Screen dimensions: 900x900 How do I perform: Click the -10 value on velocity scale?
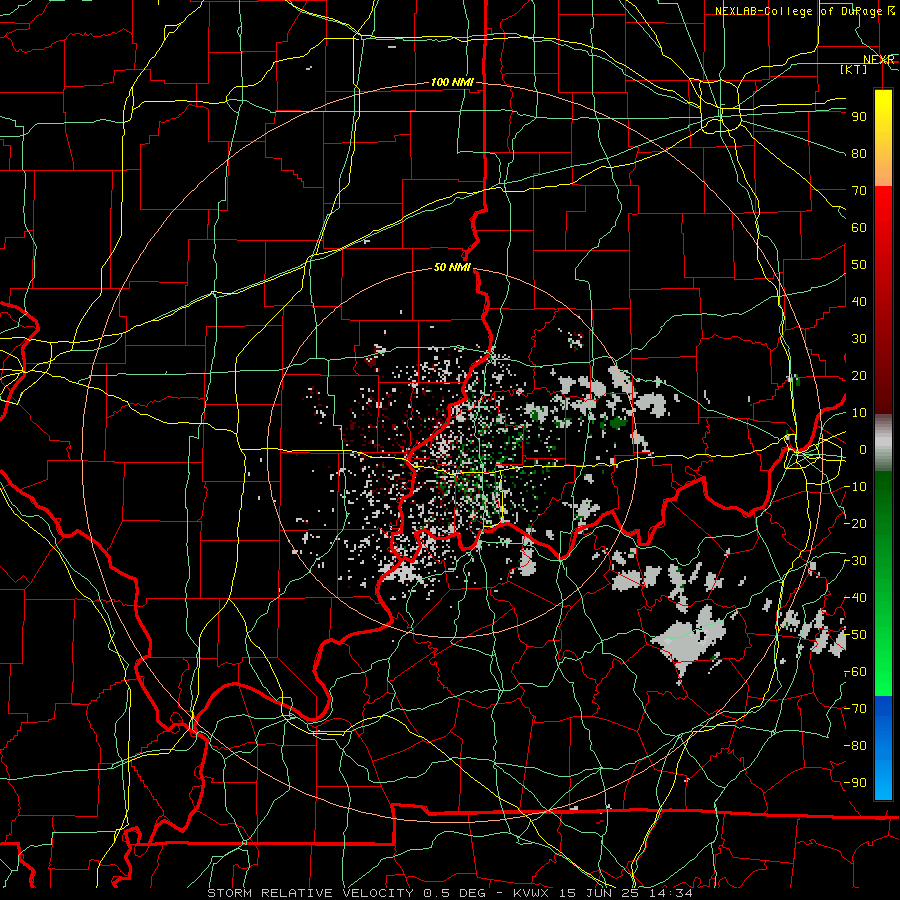[x=855, y=487]
